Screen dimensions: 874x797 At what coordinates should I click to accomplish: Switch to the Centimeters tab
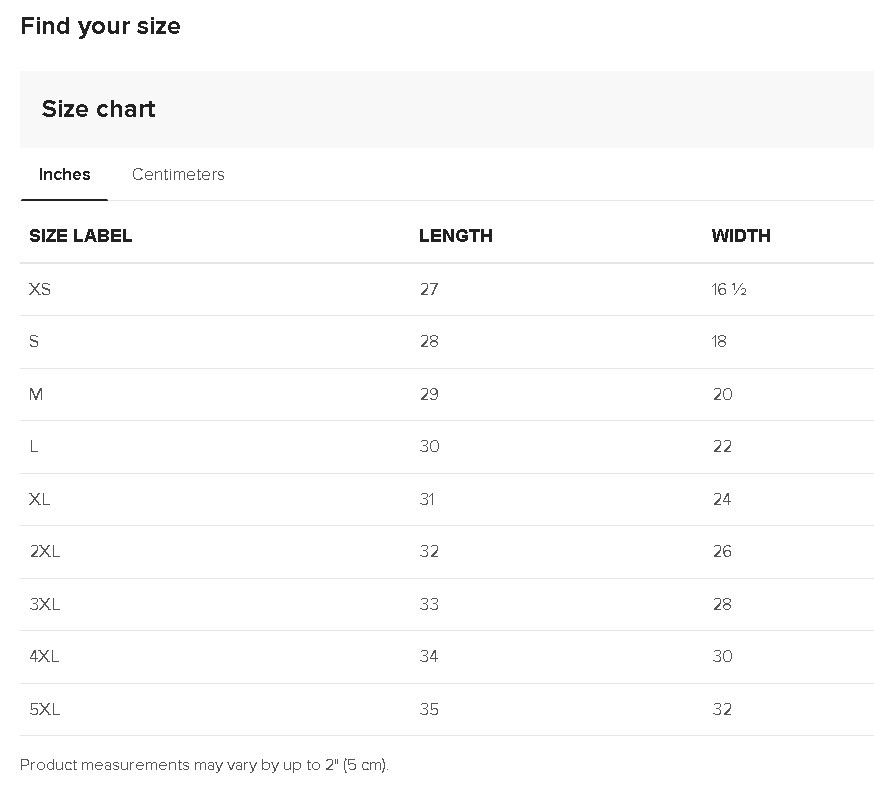pyautogui.click(x=178, y=174)
